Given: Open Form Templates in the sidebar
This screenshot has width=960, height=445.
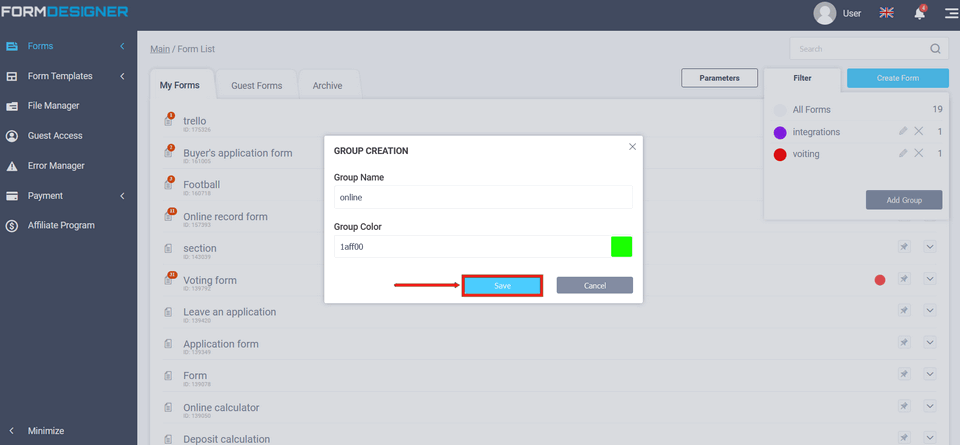Looking at the screenshot, I should [60, 76].
